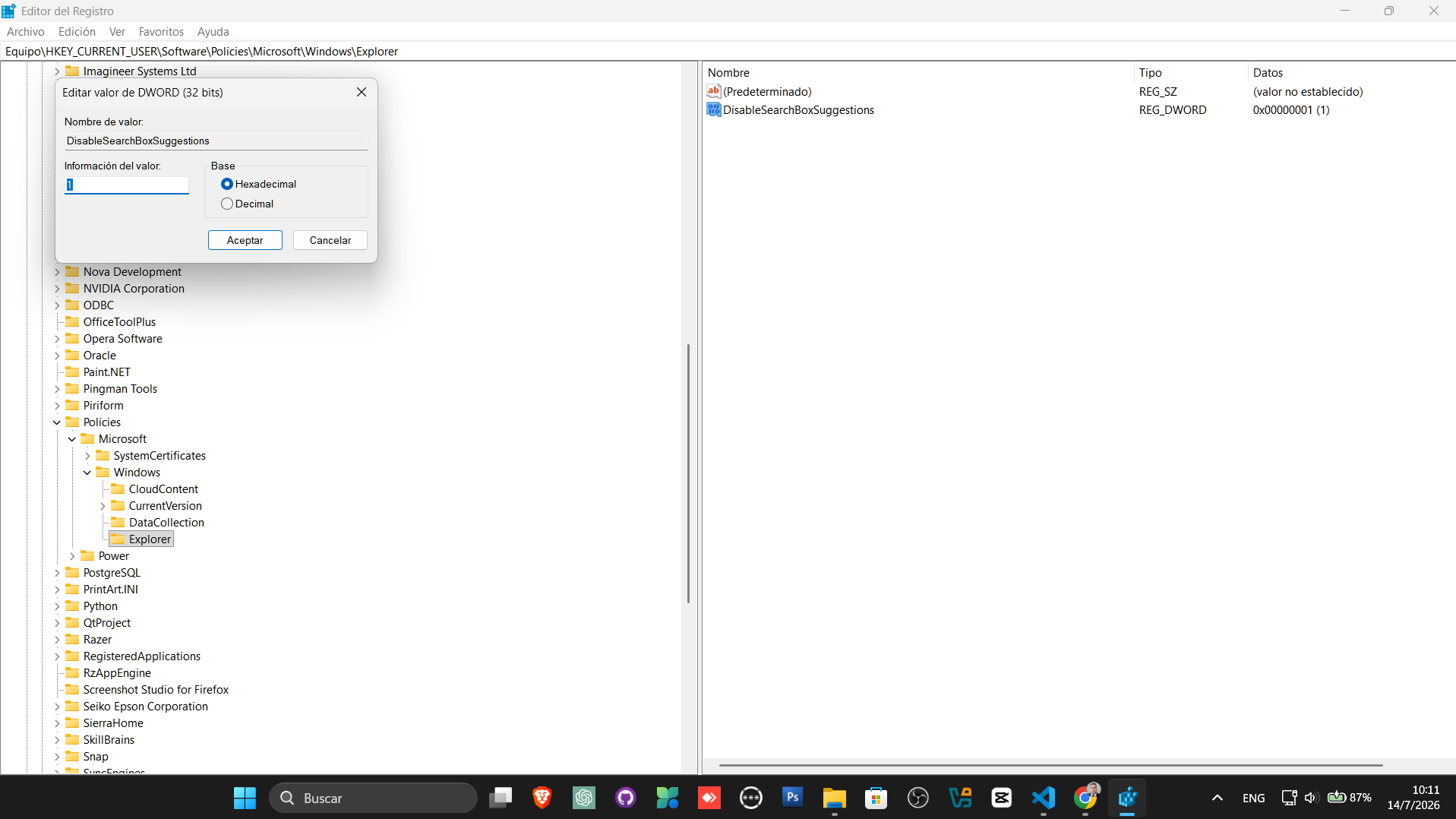Expand the PostgreSQL key

pos(57,573)
